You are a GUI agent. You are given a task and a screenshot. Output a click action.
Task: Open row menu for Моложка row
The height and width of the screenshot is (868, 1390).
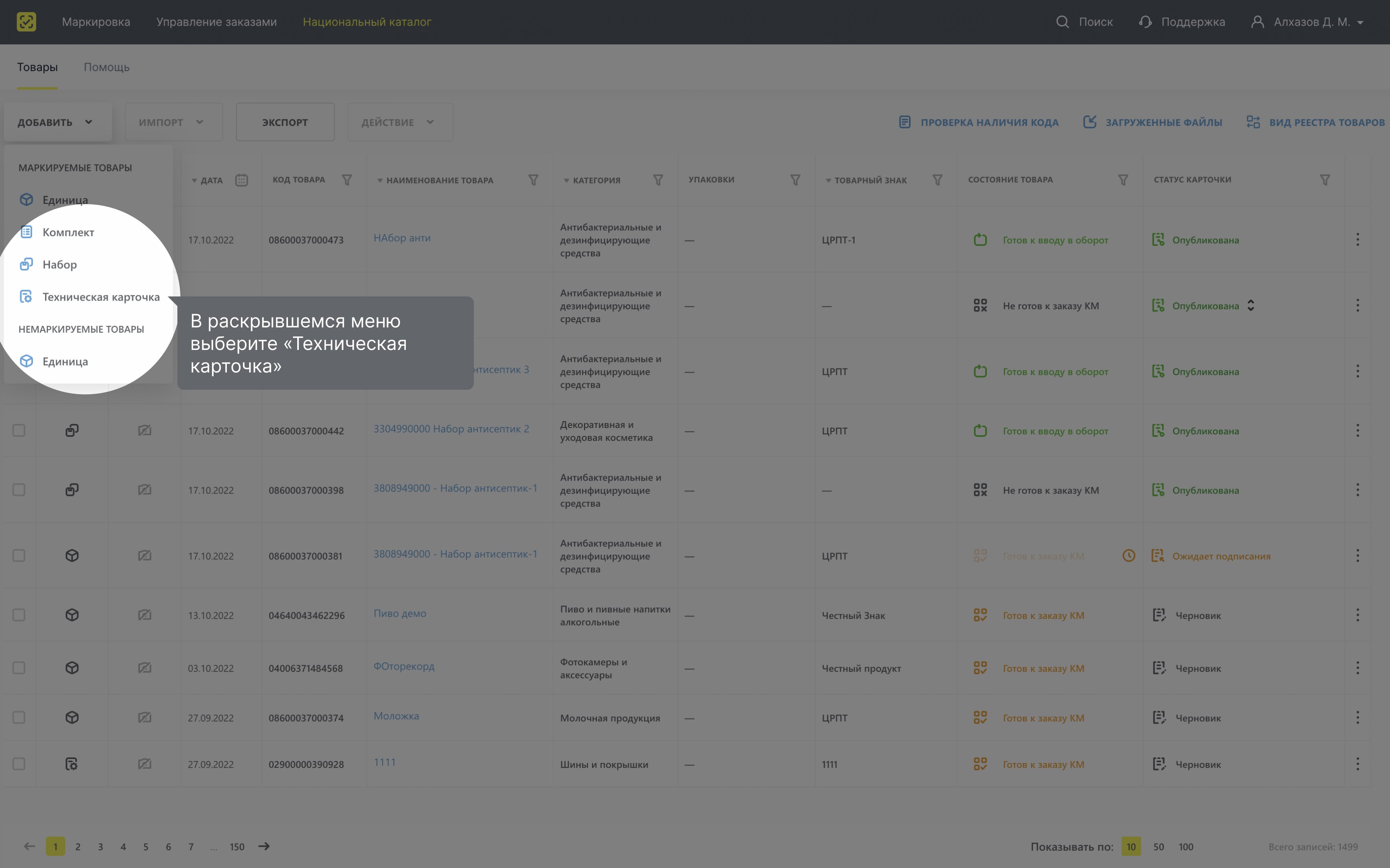tap(1357, 717)
